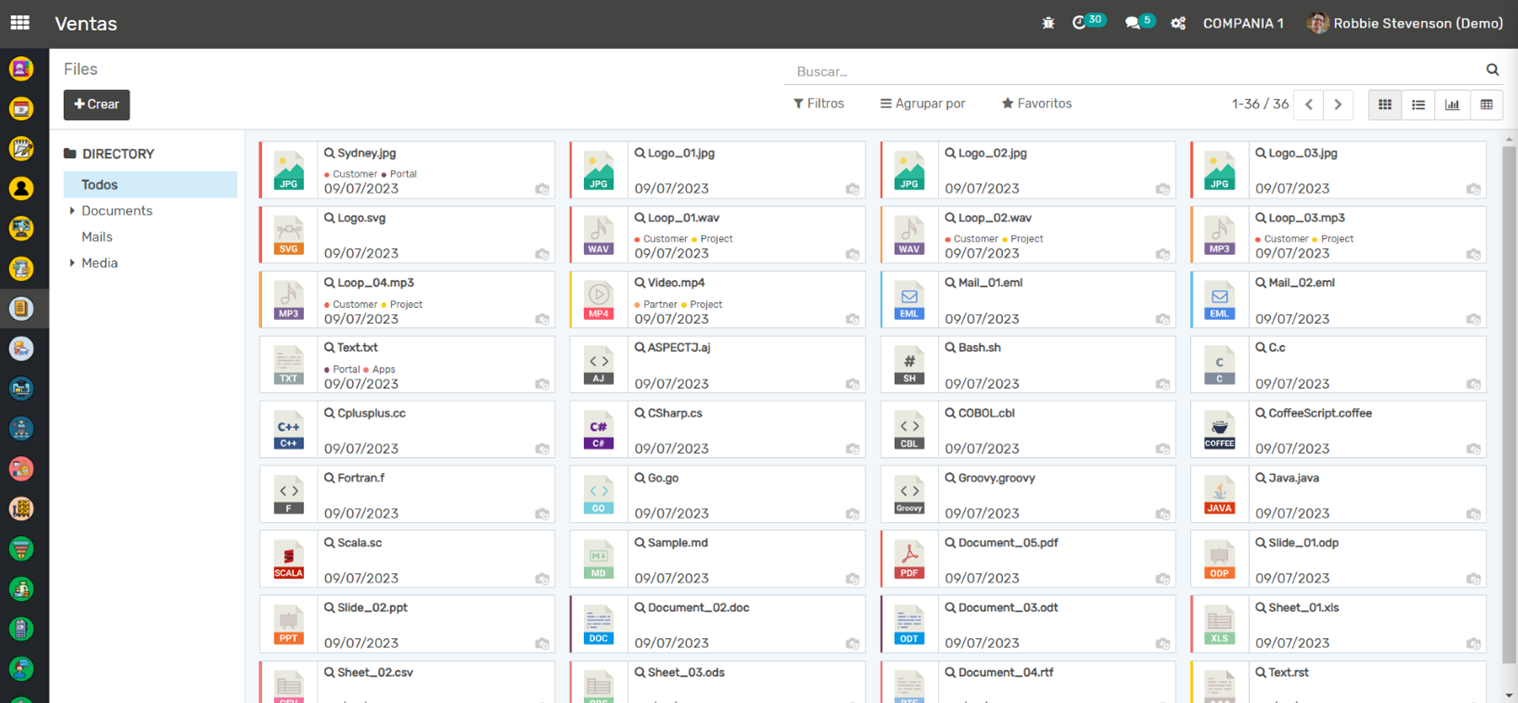
Task: Click the Buscar search input field
Action: [x=1130, y=71]
